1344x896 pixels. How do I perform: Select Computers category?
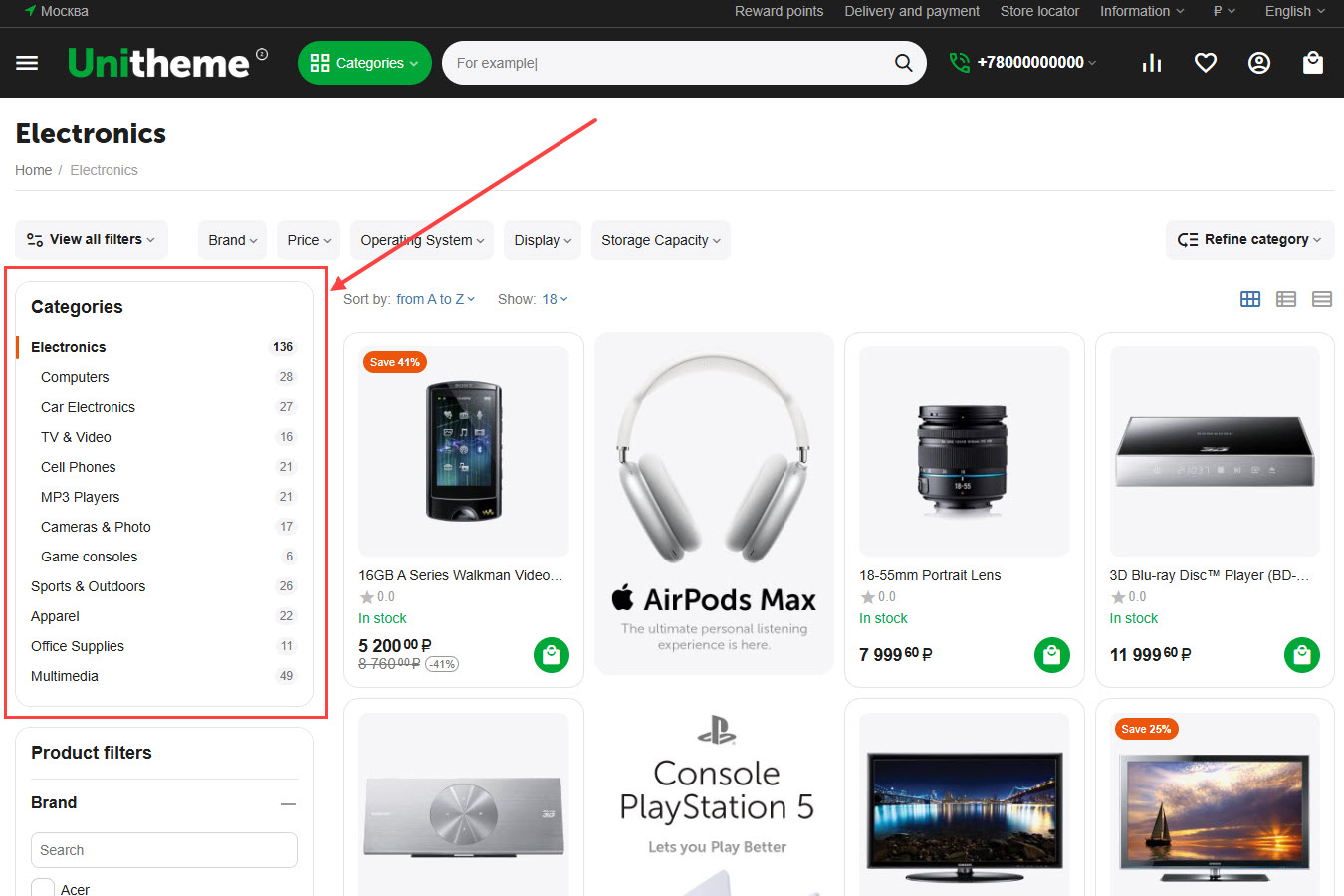click(75, 377)
